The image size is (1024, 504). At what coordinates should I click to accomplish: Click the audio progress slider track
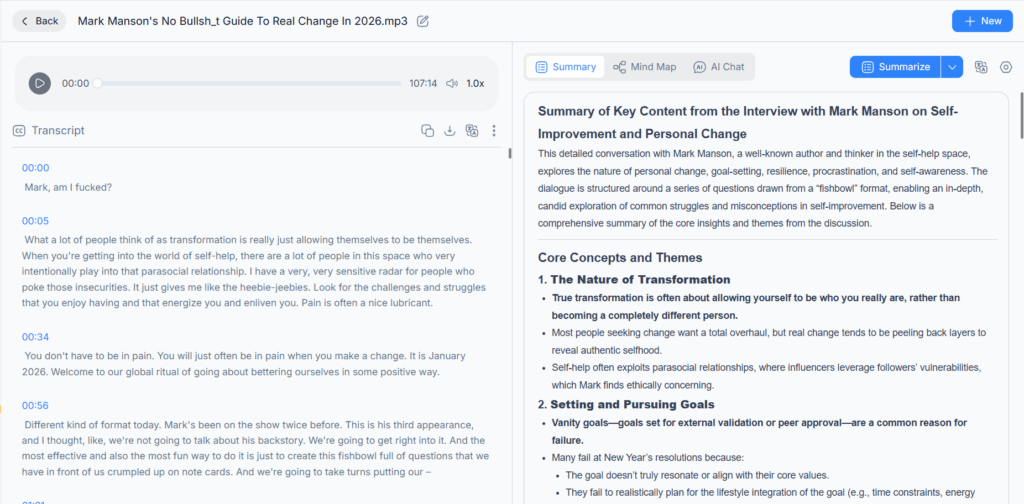(250, 83)
